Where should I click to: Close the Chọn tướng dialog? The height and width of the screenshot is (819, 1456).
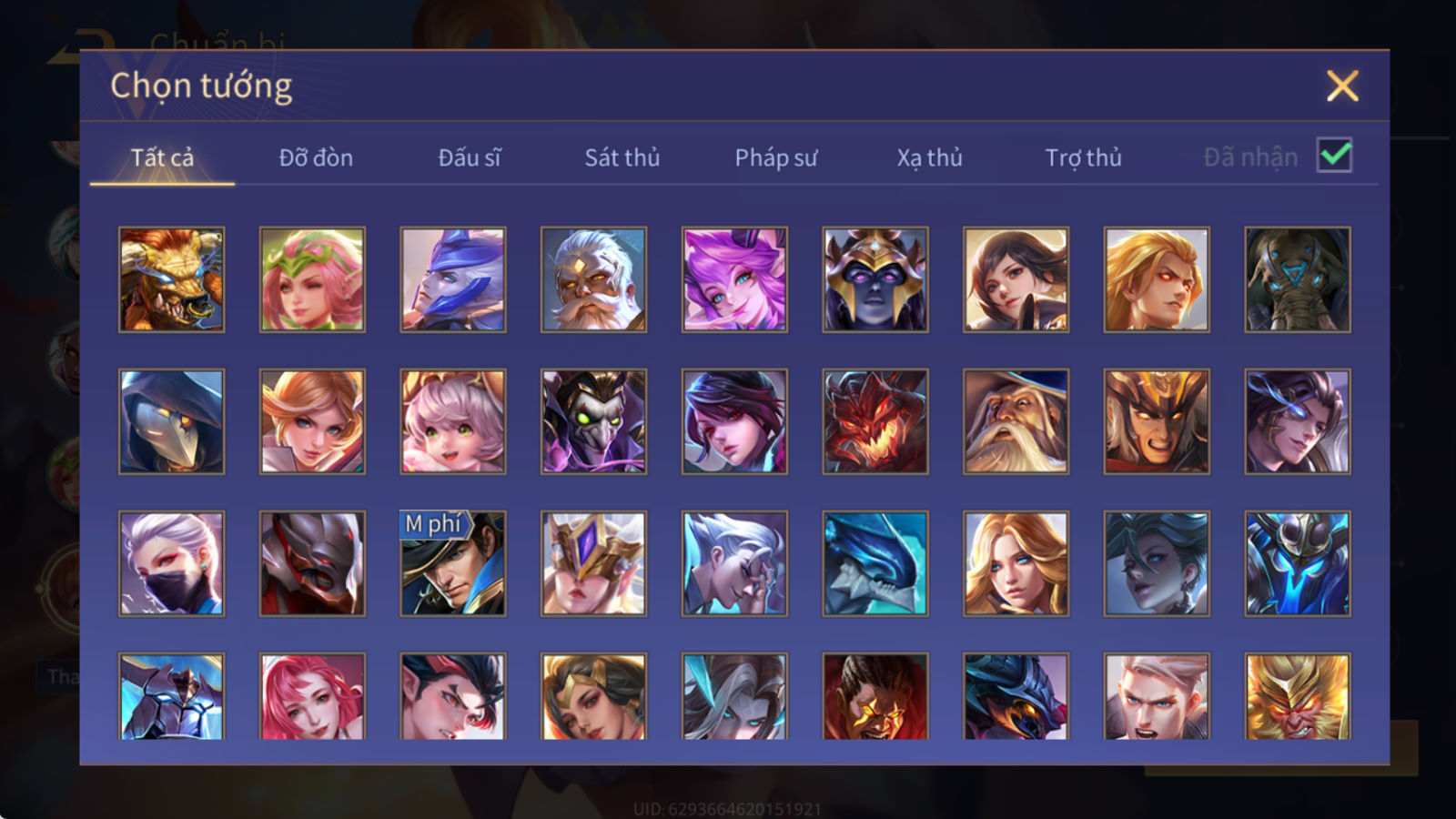point(1342,86)
